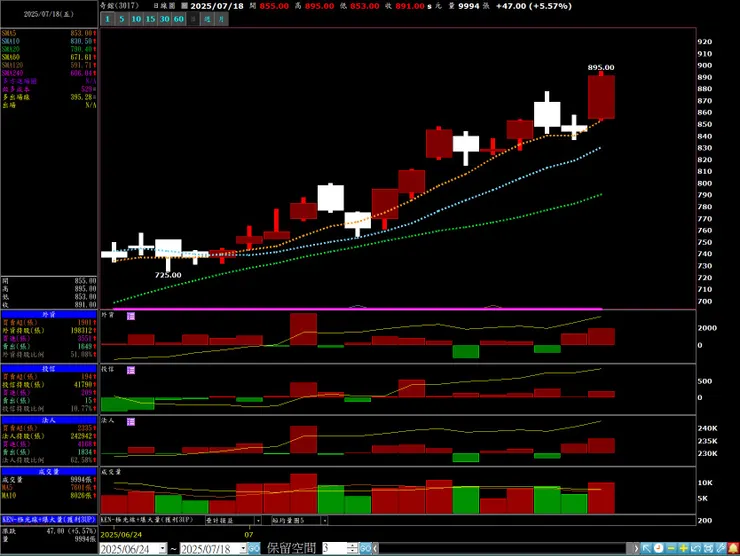Image resolution: width=740 pixels, height=556 pixels.
Task: Click the SMA10 legend row
Action: tap(49, 41)
